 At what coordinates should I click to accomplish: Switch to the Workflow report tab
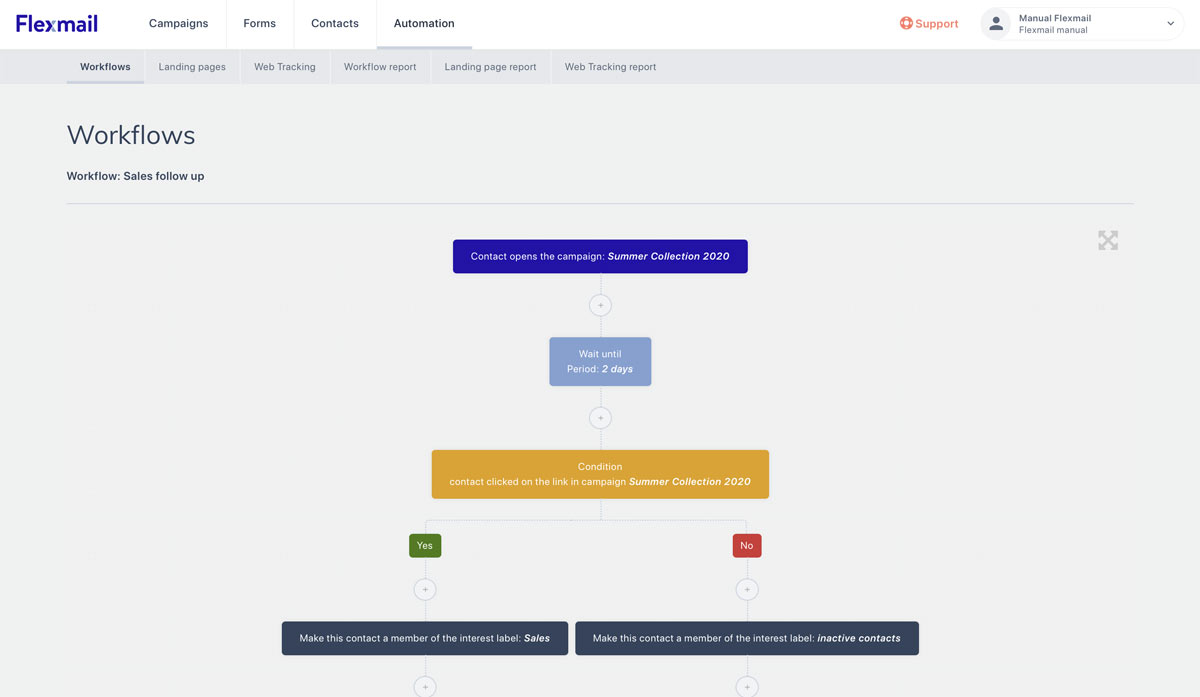[380, 67]
